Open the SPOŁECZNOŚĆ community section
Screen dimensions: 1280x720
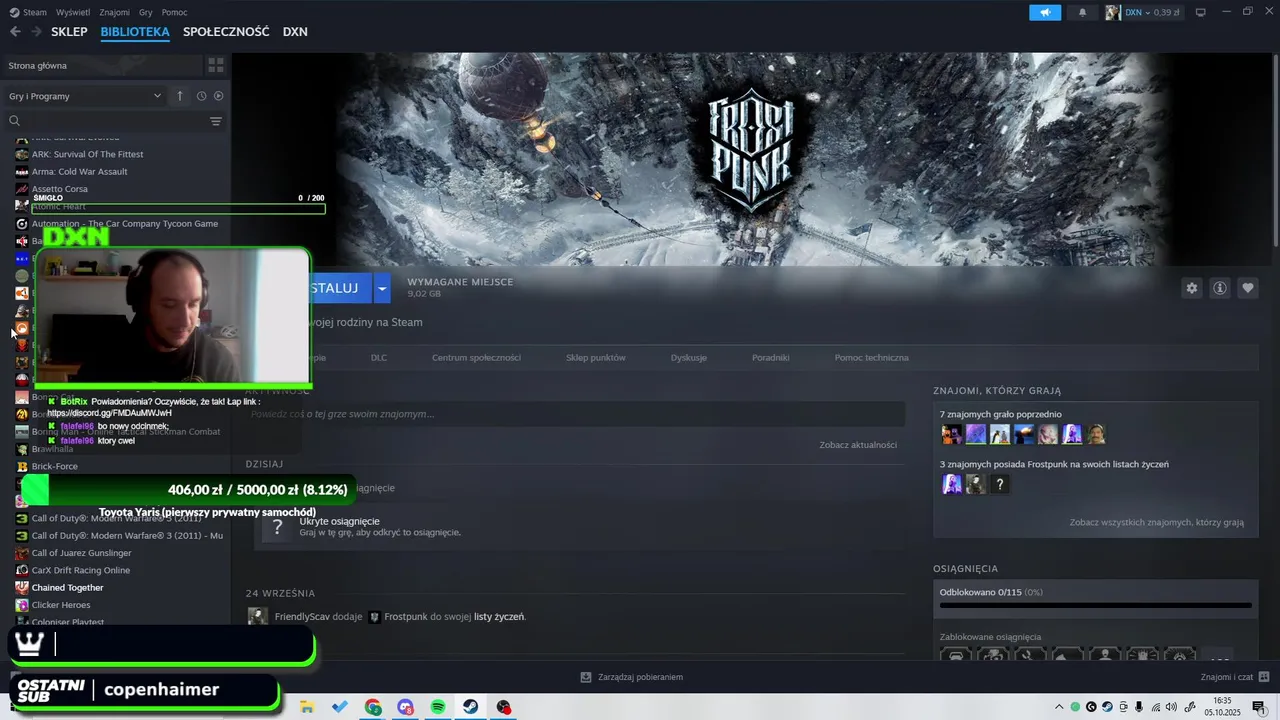(226, 32)
